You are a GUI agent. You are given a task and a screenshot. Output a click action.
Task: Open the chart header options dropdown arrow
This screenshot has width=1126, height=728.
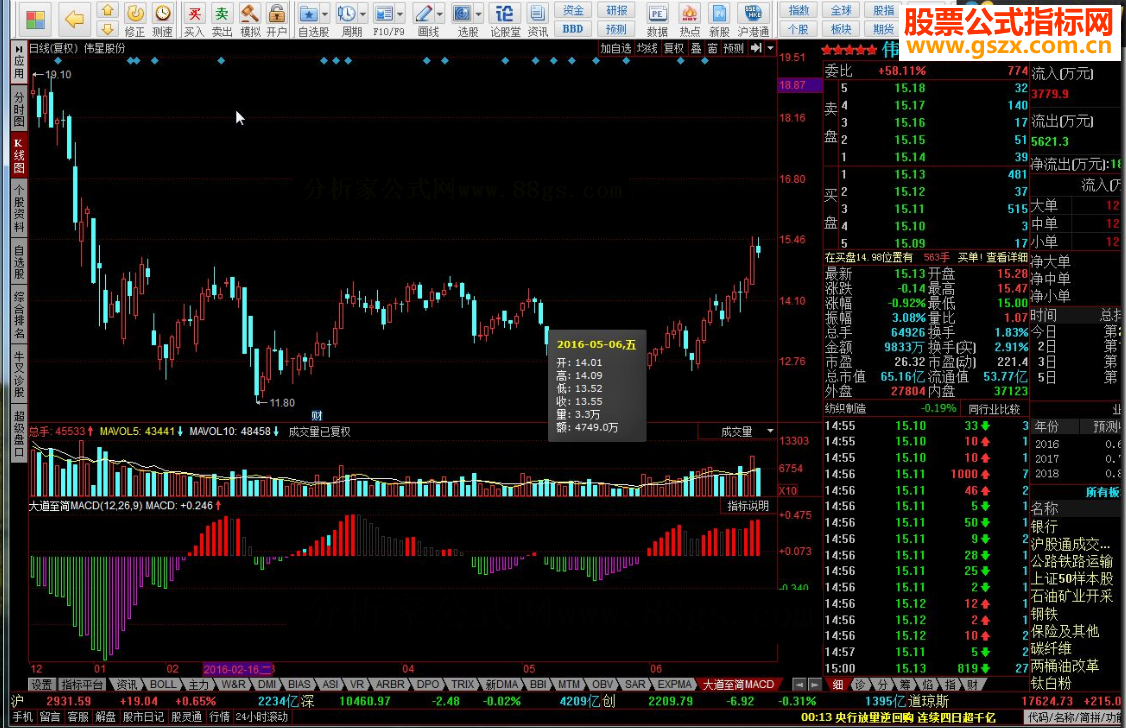point(771,48)
